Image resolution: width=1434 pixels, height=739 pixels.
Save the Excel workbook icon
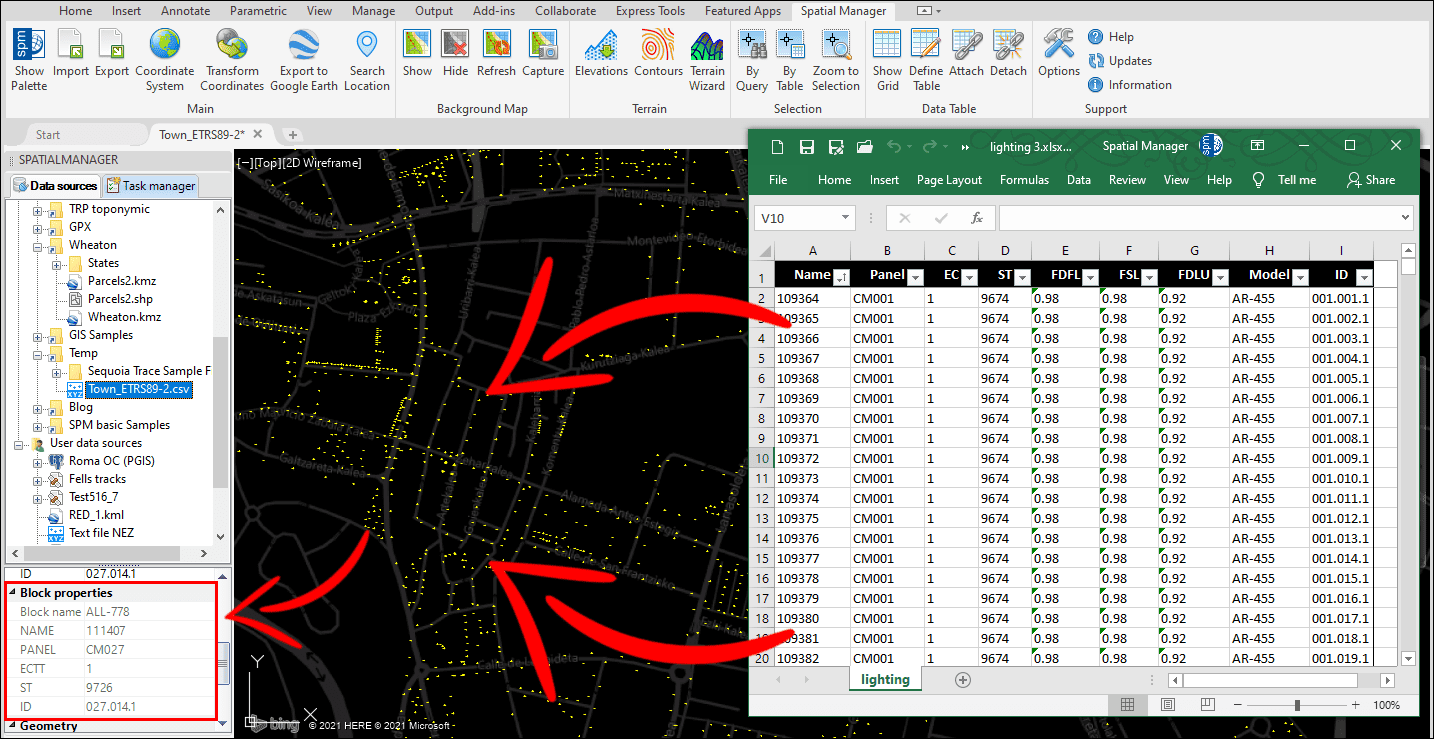[806, 147]
